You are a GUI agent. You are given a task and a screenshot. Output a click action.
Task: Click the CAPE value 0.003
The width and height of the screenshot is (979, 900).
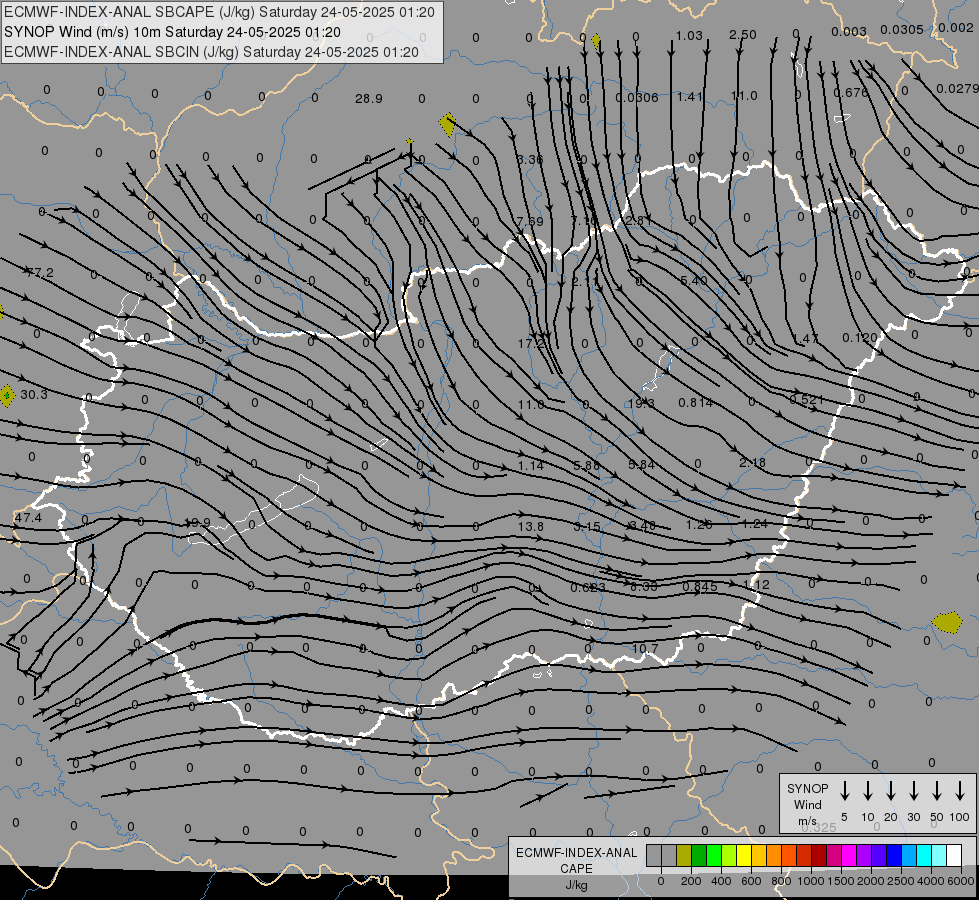click(849, 31)
